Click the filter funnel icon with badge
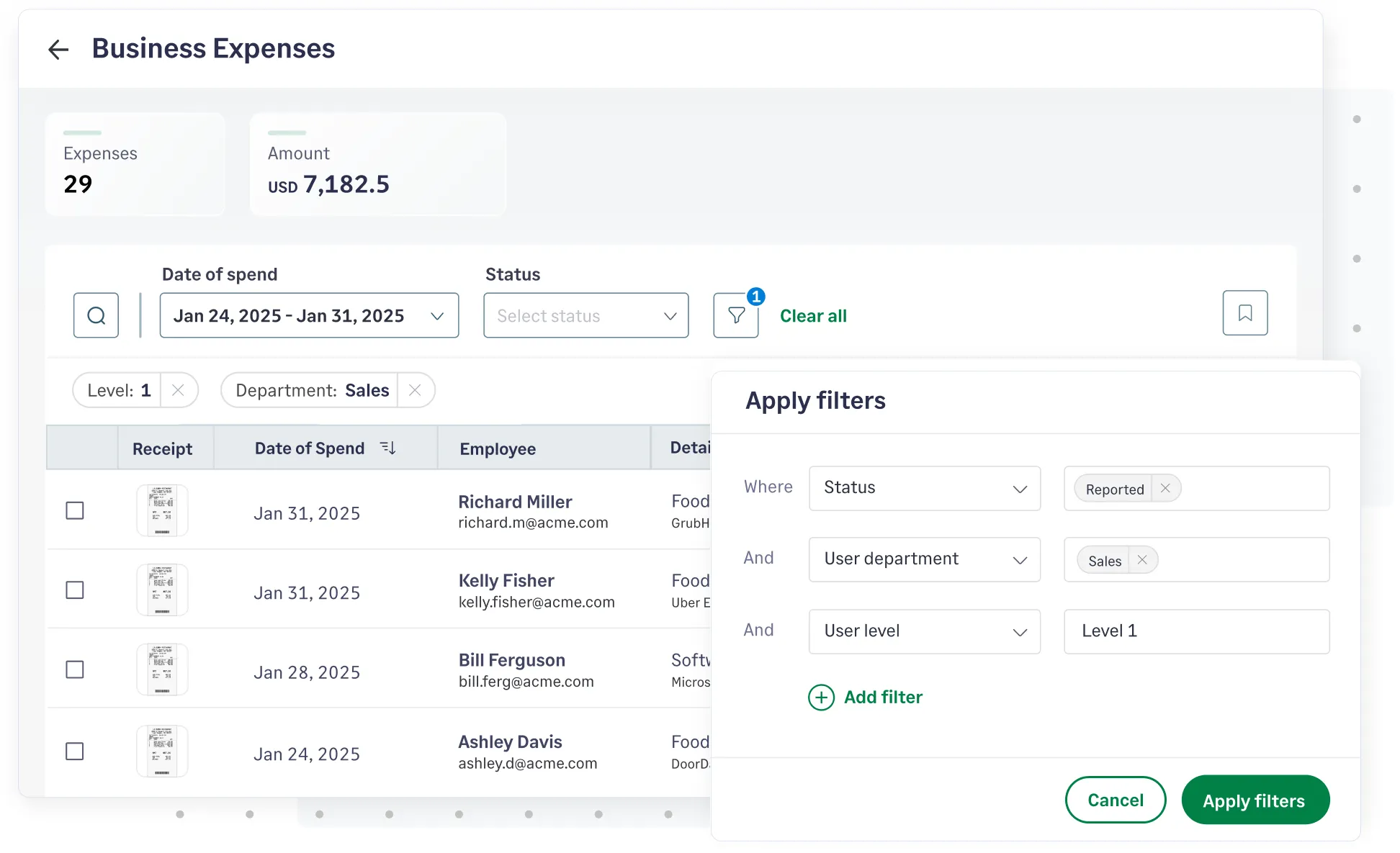This screenshot has height=853, width=1400. click(735, 315)
